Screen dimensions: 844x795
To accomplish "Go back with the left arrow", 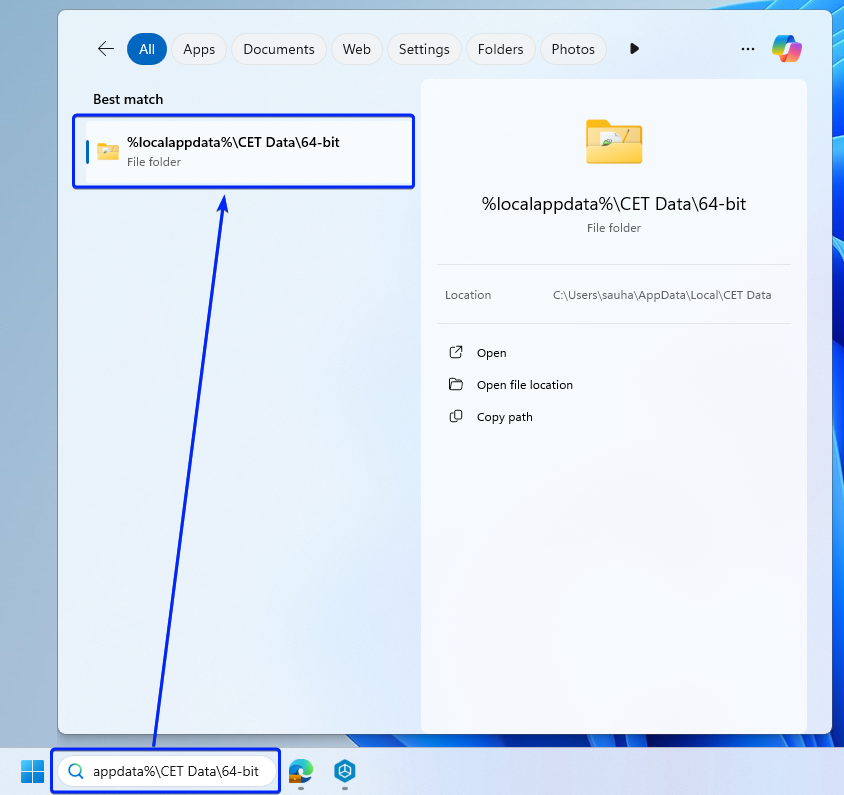I will (x=106, y=49).
